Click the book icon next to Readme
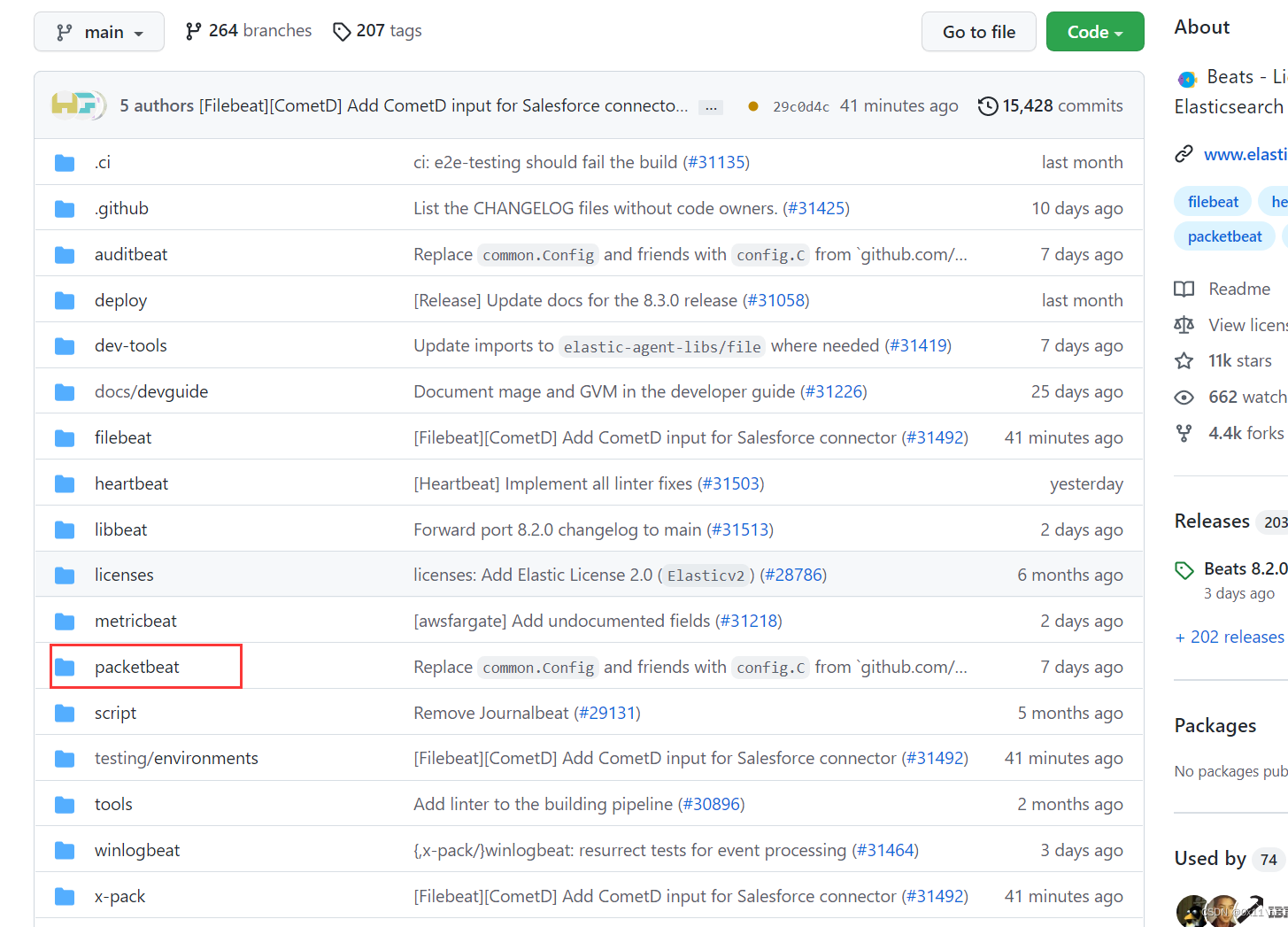 click(1184, 289)
